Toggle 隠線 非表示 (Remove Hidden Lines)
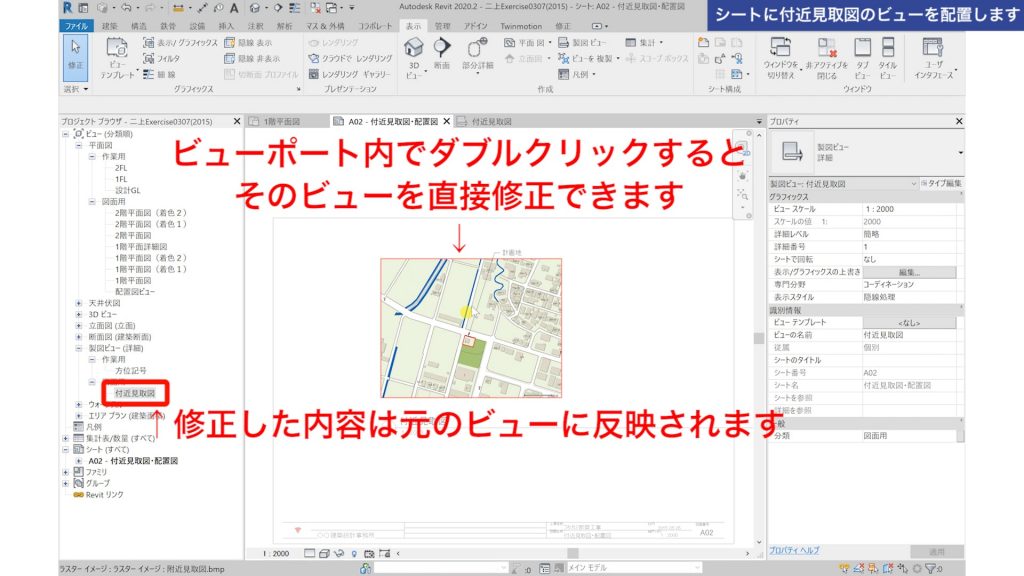This screenshot has height=576, width=1024. pyautogui.click(x=246, y=59)
